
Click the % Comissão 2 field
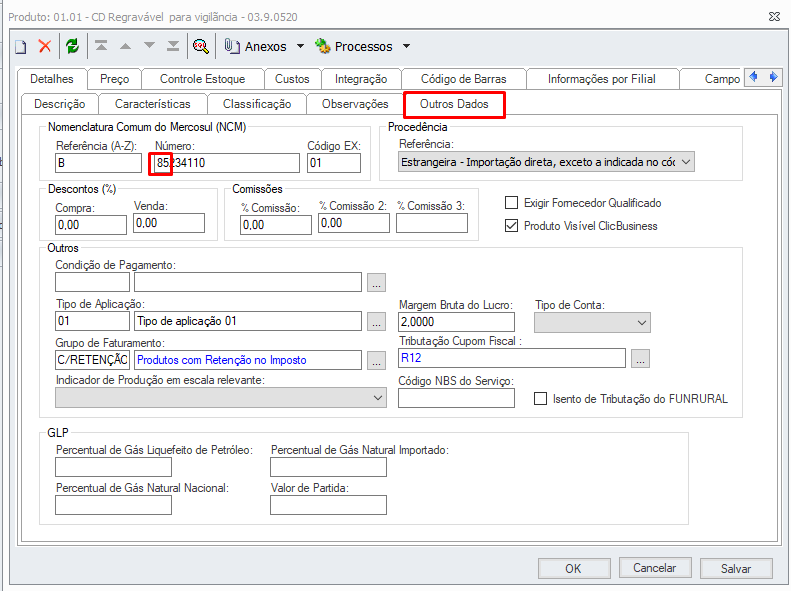click(354, 223)
